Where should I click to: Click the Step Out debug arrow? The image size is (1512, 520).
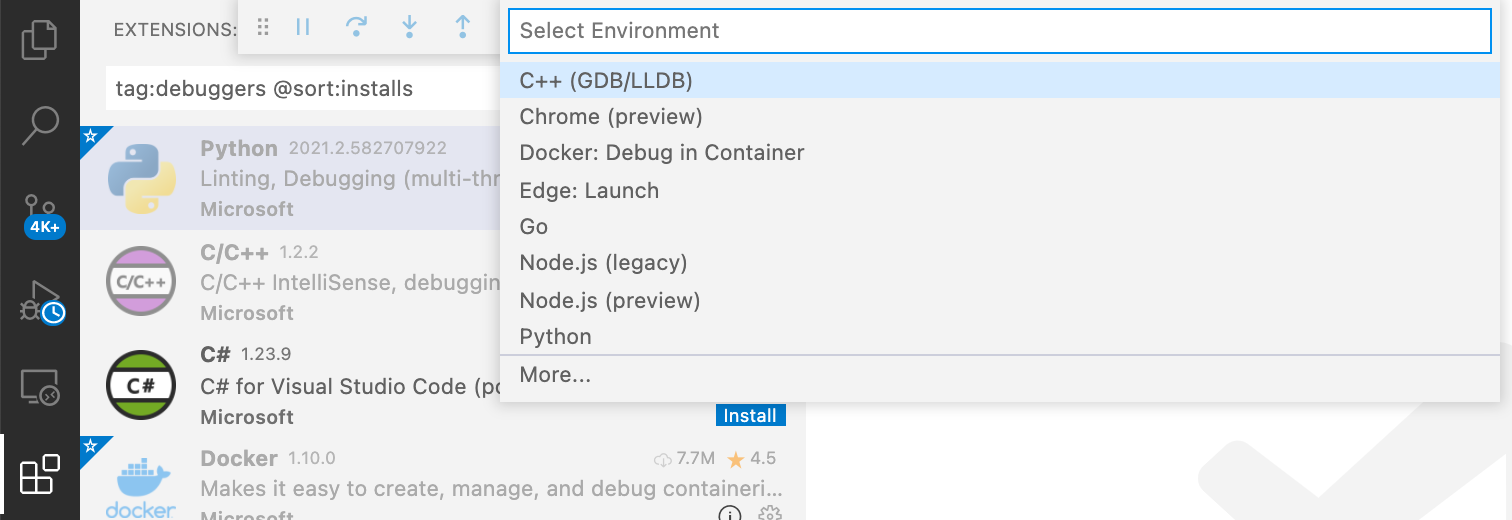pyautogui.click(x=462, y=28)
